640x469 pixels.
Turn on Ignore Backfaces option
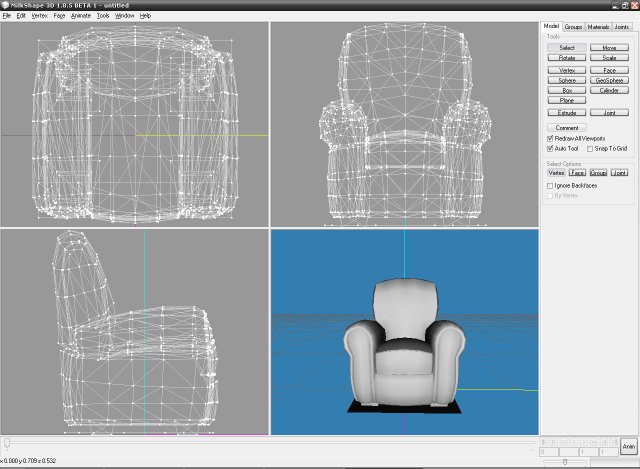pyautogui.click(x=551, y=185)
